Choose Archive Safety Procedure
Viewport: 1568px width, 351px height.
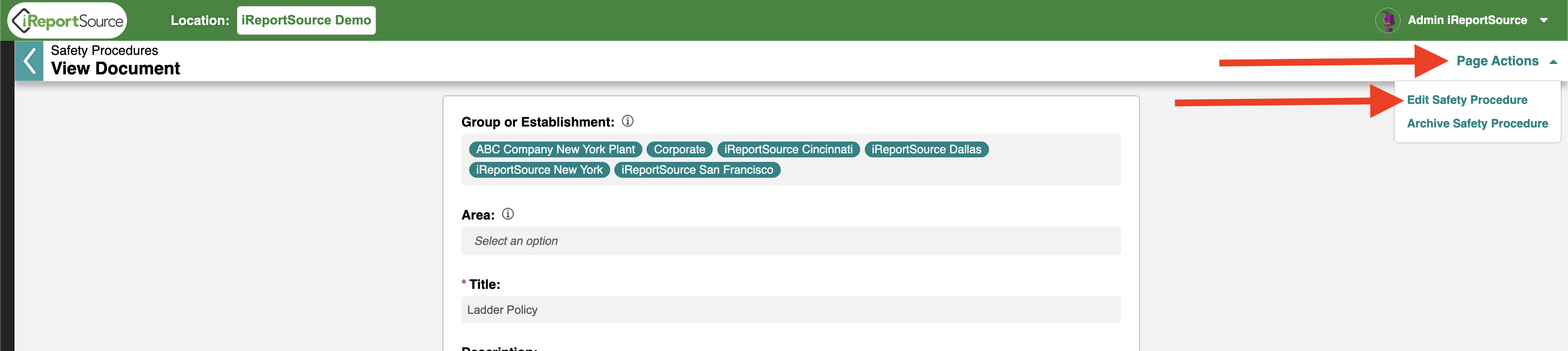pos(1477,123)
